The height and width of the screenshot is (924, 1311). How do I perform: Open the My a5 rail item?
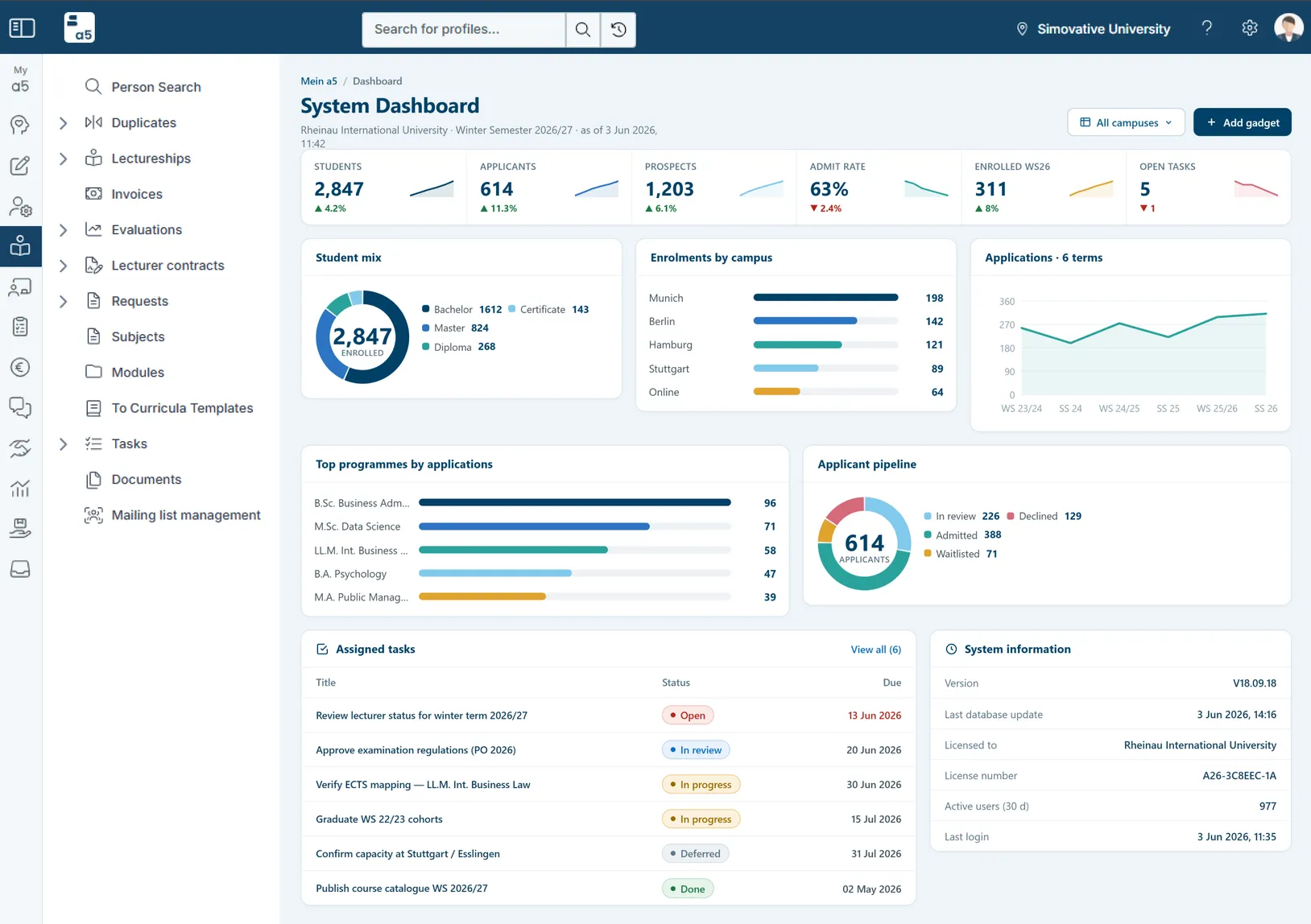point(20,79)
